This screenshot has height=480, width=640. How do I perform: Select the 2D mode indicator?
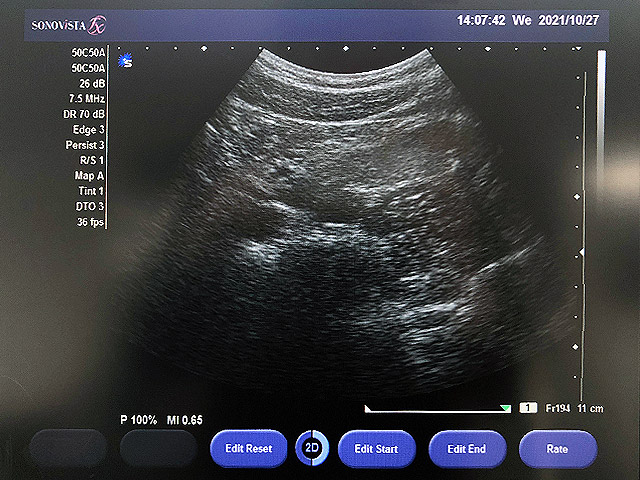312,448
